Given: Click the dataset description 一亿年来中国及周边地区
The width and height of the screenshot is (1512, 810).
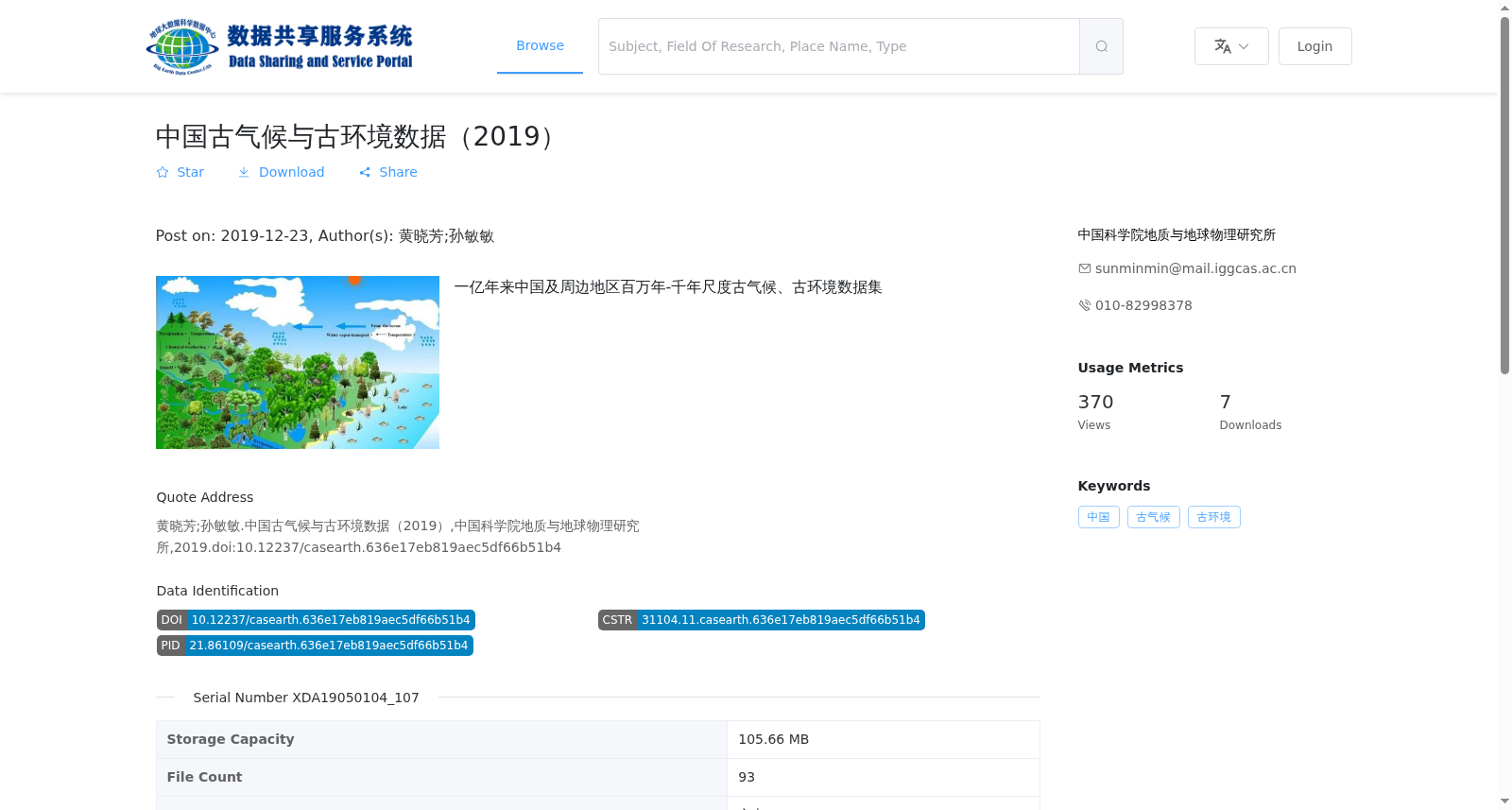Looking at the screenshot, I should (668, 287).
